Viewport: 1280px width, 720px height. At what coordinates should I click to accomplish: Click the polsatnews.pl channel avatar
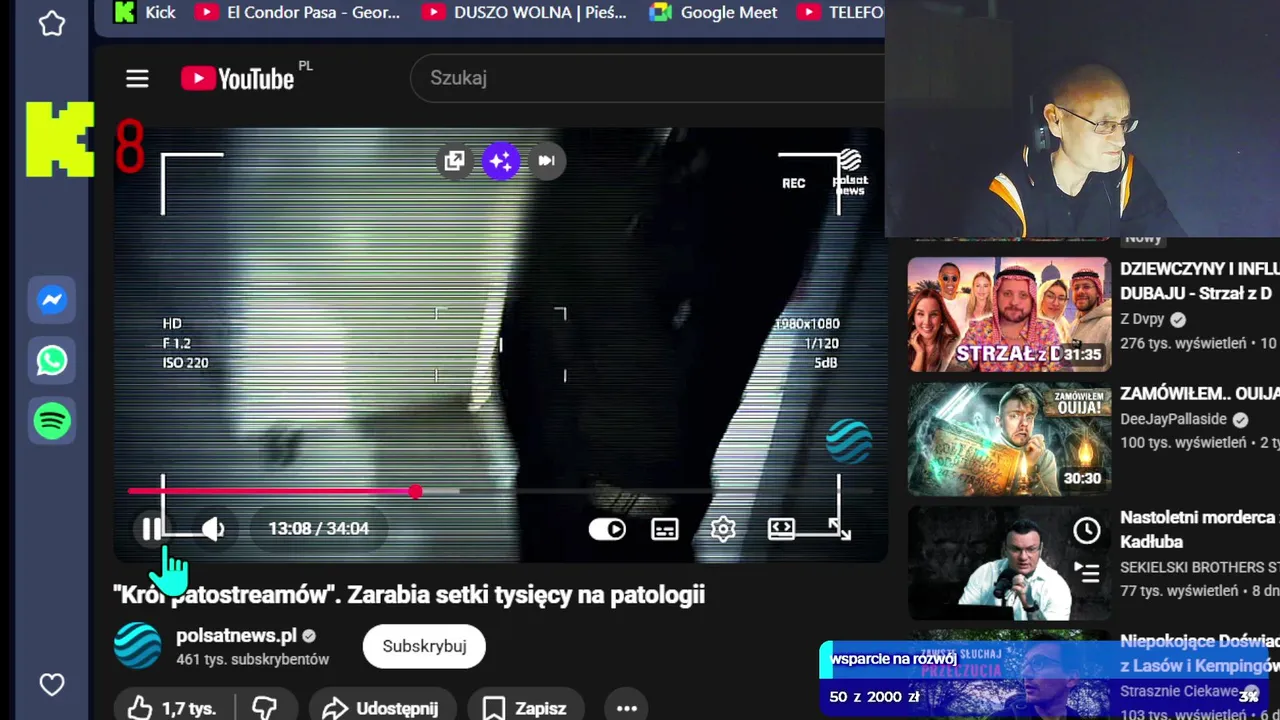click(x=138, y=646)
